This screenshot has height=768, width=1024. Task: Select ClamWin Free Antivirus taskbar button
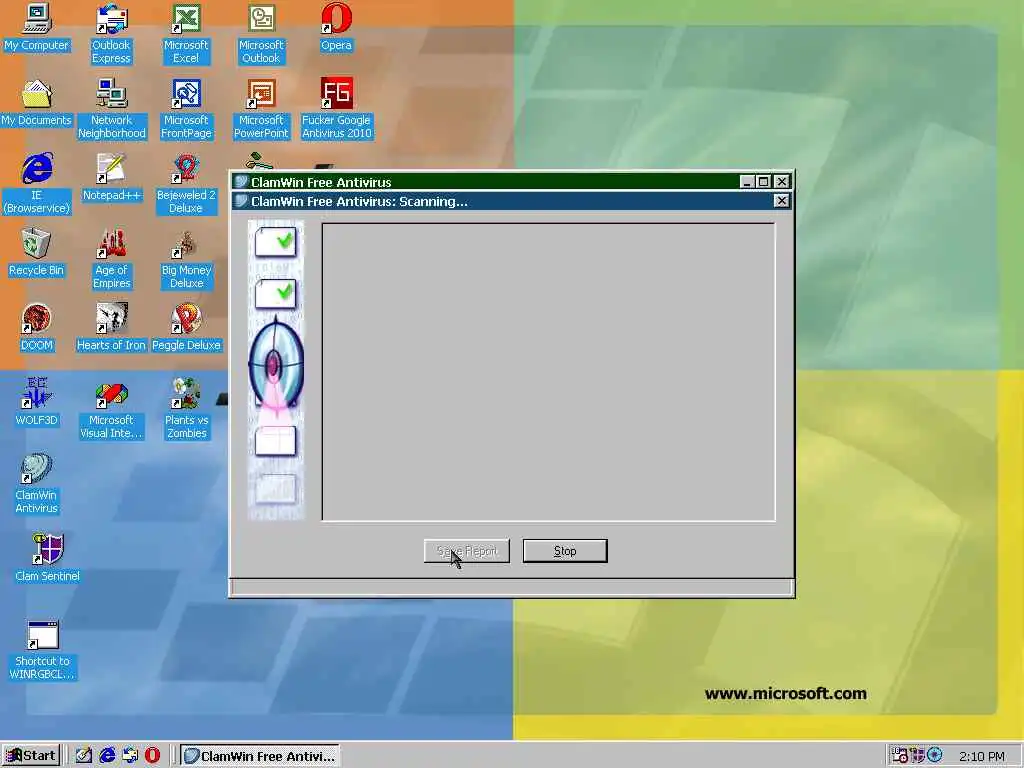(260, 756)
